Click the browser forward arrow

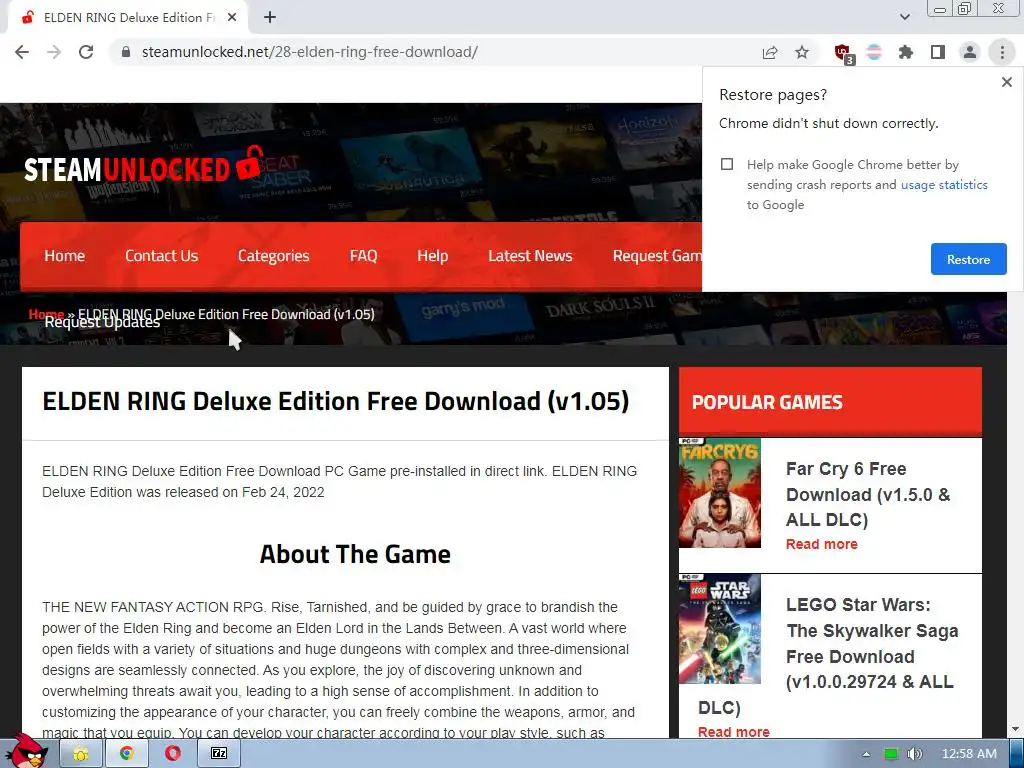pyautogui.click(x=54, y=52)
